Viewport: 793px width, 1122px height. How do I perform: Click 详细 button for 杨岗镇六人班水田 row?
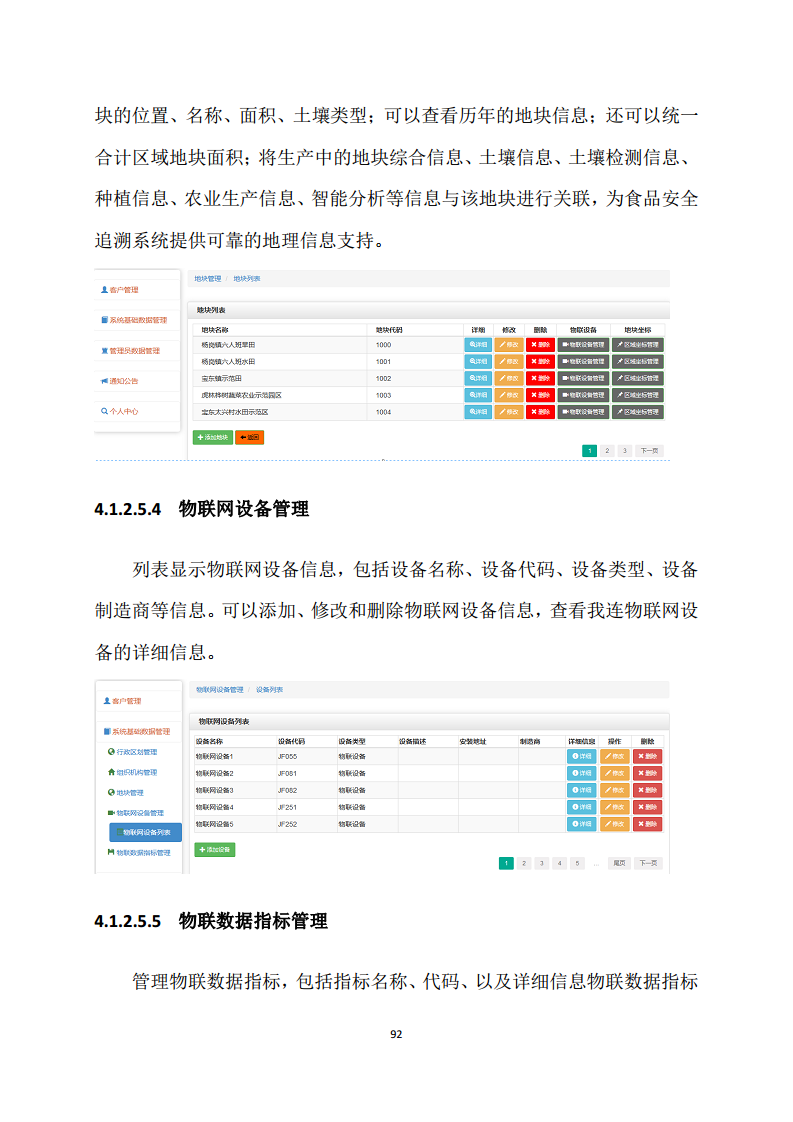pyautogui.click(x=478, y=361)
